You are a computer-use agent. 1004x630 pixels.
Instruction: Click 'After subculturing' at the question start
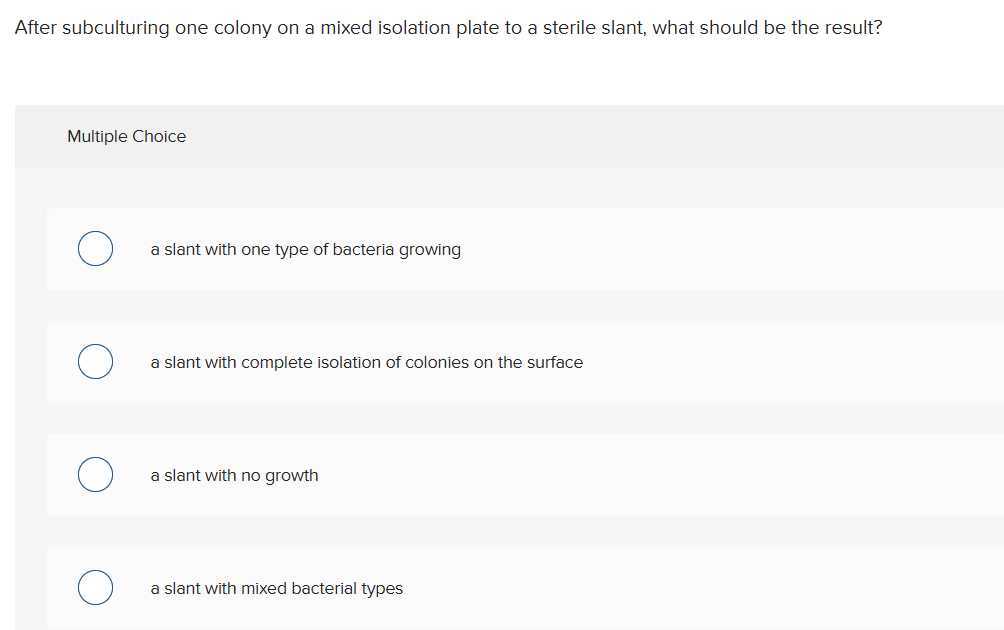(92, 28)
